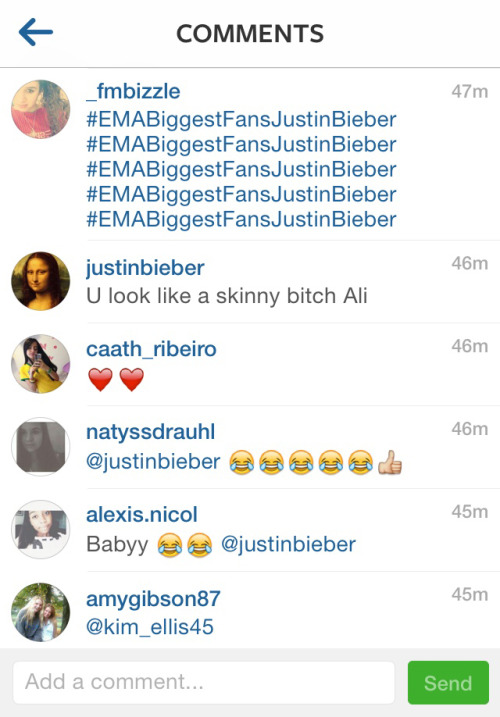Open the caath_ribeiro username
The image size is (500, 717).
pyautogui.click(x=151, y=349)
